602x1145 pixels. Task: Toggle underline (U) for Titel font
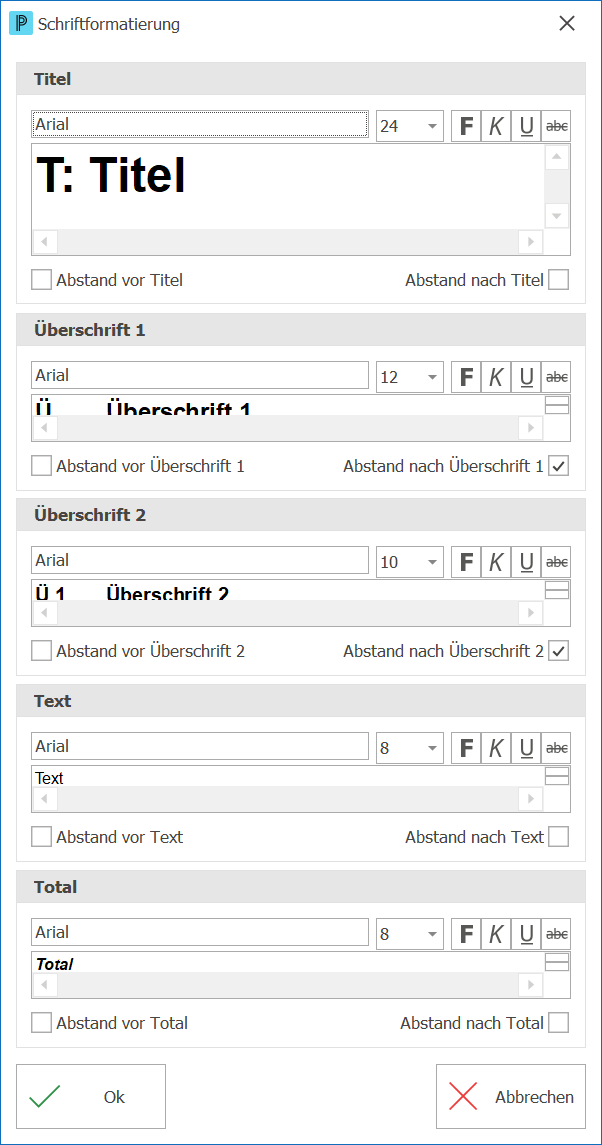pyautogui.click(x=526, y=126)
